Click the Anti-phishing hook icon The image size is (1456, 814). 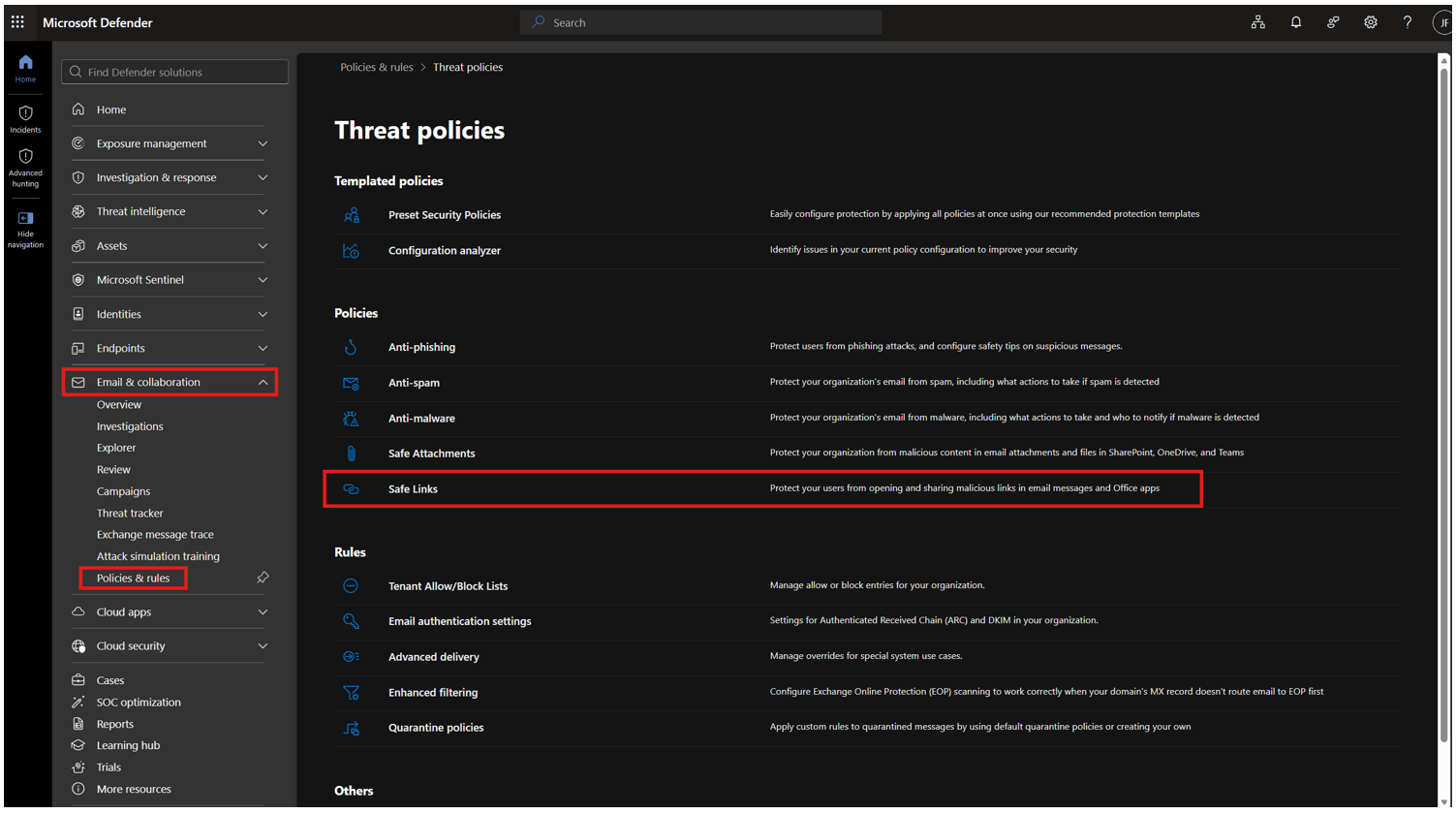351,347
